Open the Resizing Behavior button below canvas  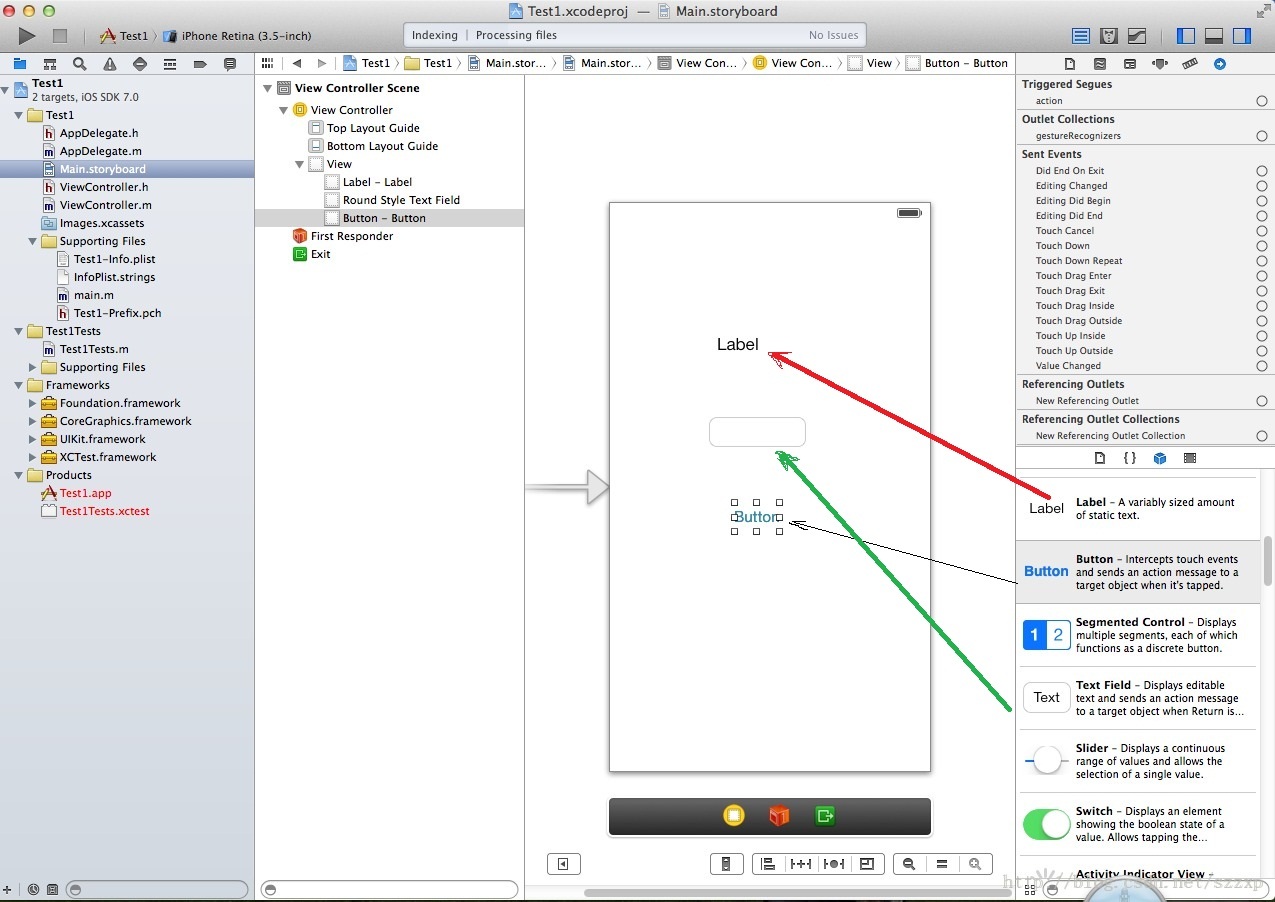coord(867,864)
